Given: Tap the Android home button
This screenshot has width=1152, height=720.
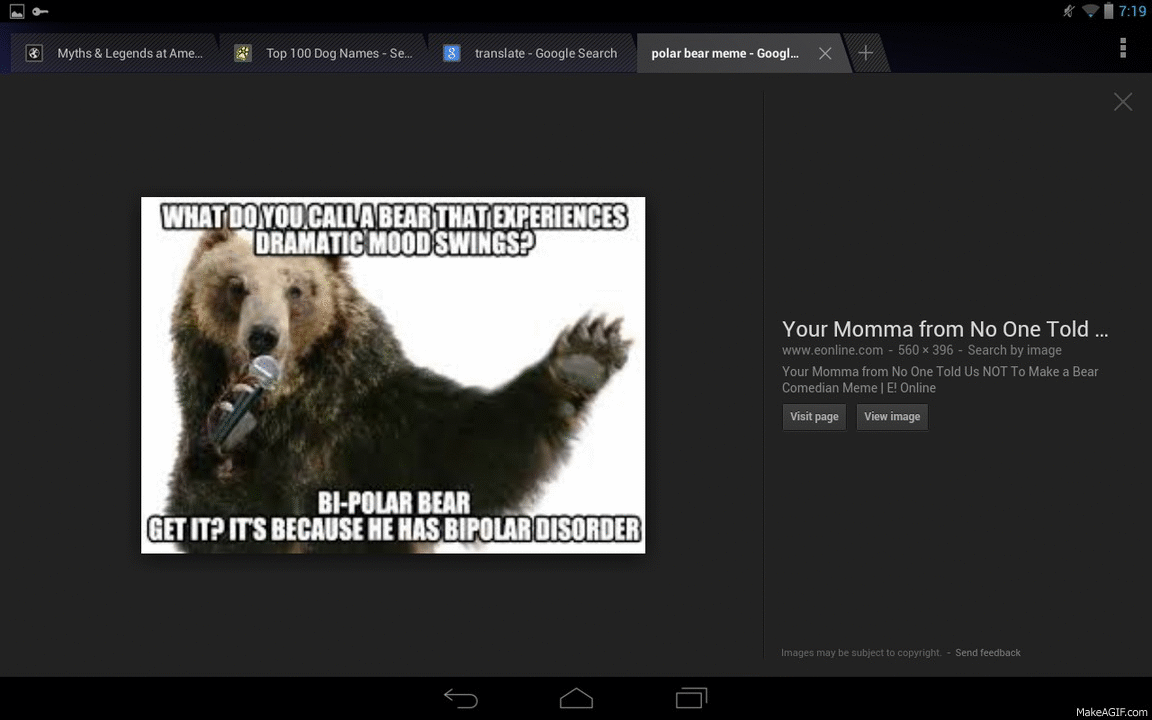Looking at the screenshot, I should tap(576, 698).
